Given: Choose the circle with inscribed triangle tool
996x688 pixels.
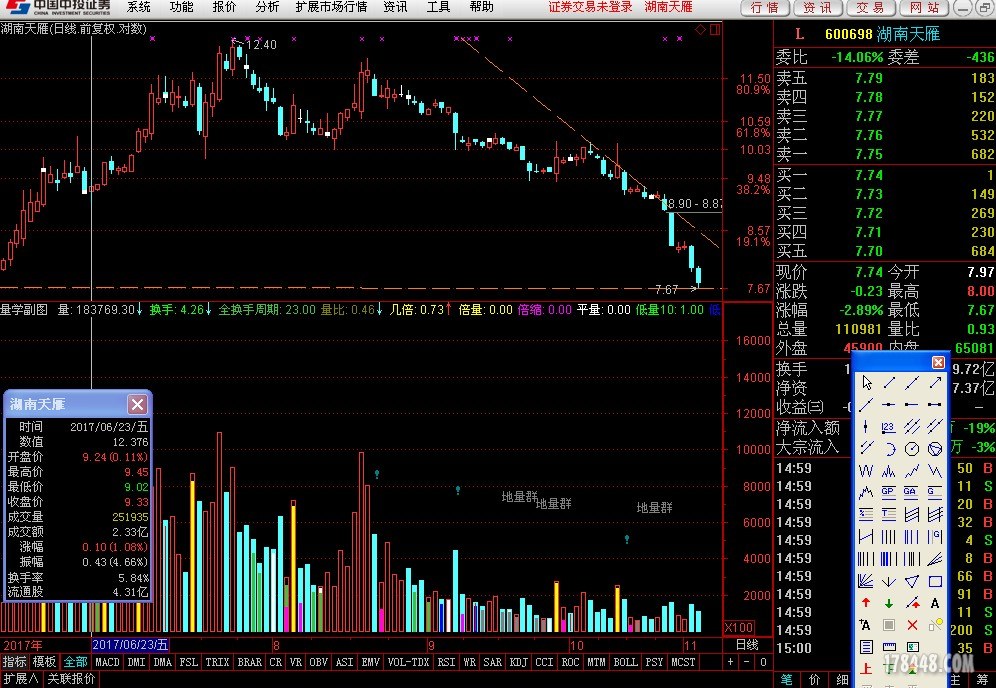Looking at the screenshot, I should pos(935,449).
